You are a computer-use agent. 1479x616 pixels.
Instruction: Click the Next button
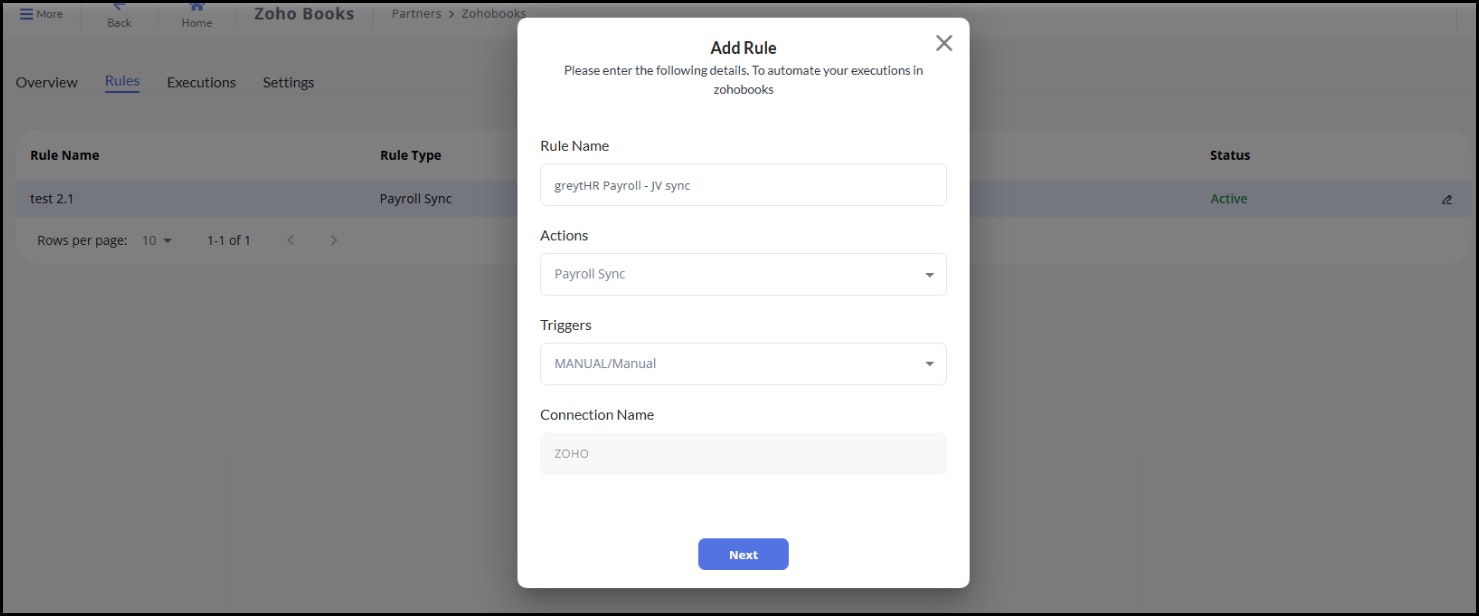(743, 554)
